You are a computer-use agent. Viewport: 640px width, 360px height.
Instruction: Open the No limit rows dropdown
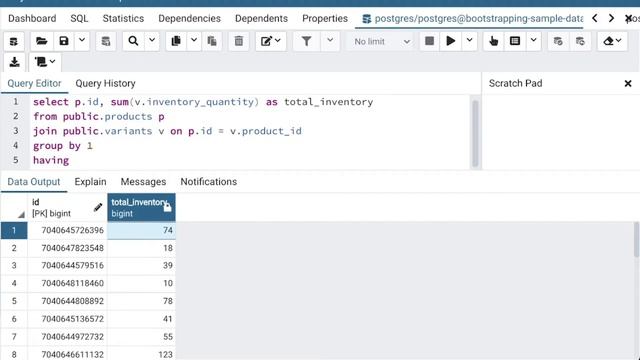pos(381,41)
